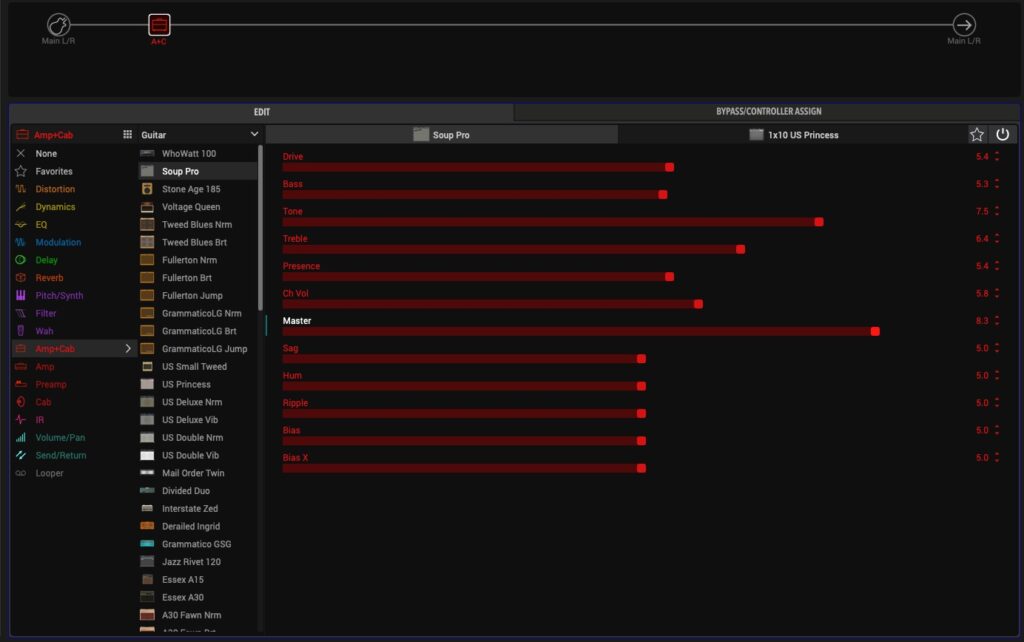This screenshot has height=642, width=1024.
Task: Select Stone Age 185 amp model
Action: [x=191, y=189]
